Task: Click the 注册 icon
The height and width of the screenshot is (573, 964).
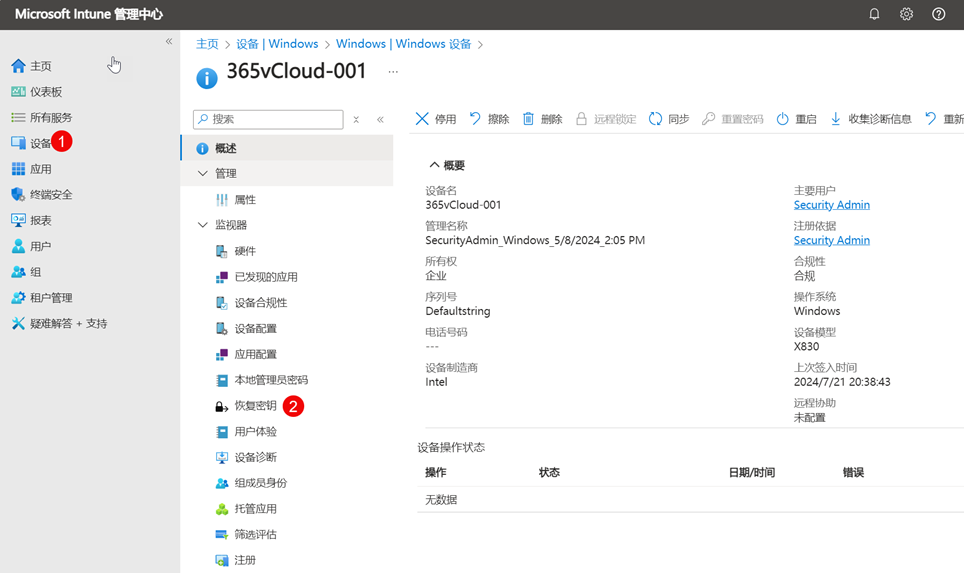Action: [x=221, y=560]
